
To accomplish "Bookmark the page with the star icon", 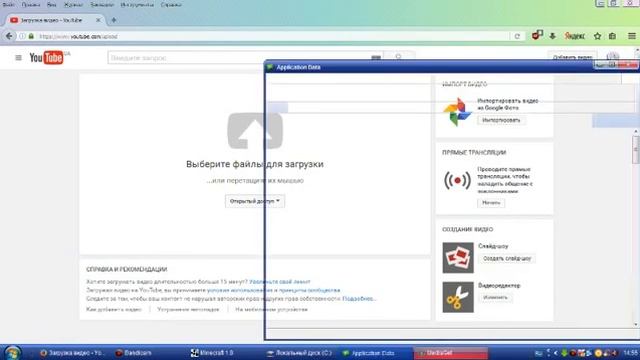I will (598, 36).
